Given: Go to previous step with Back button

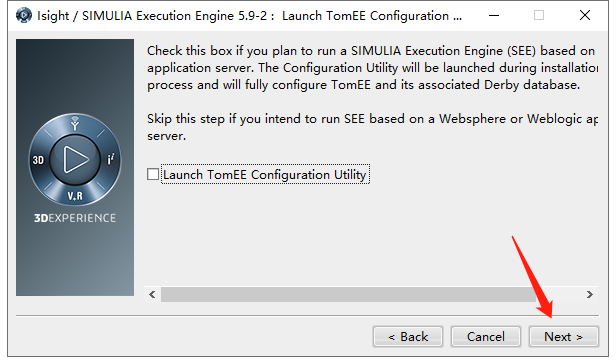Looking at the screenshot, I should (408, 337).
